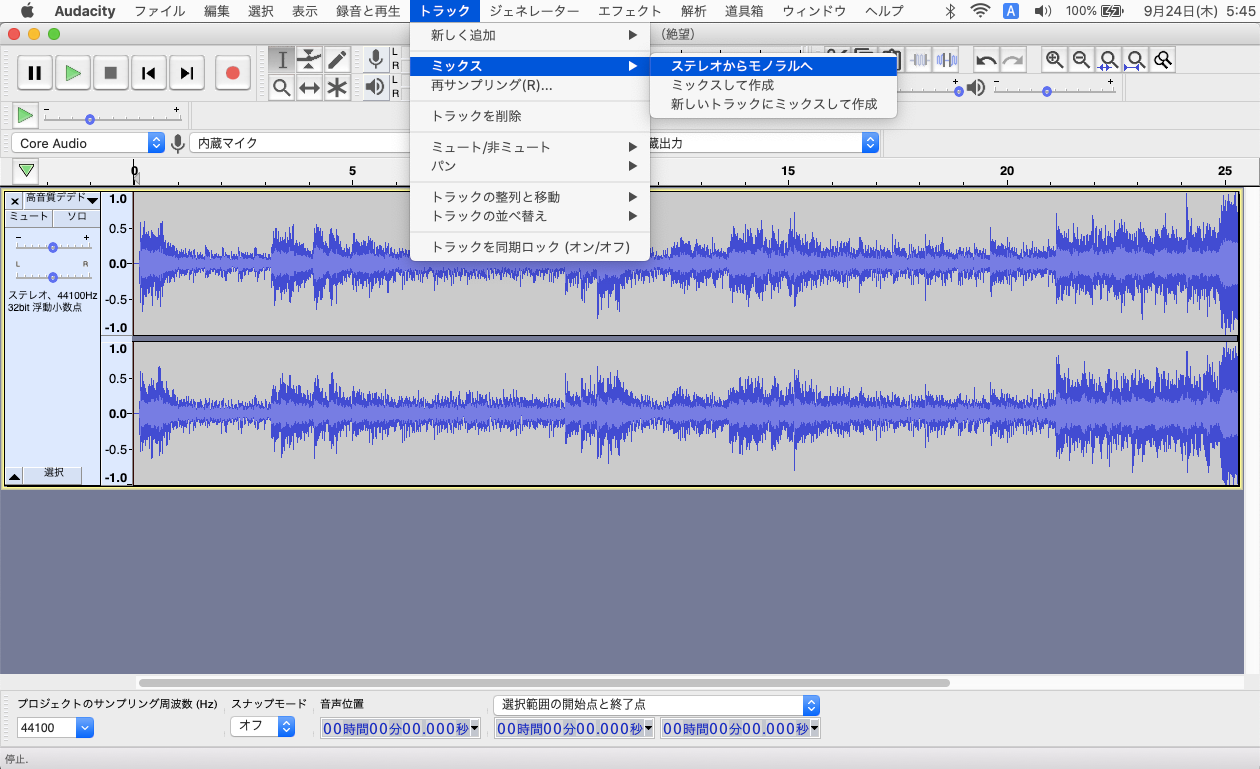
Task: Open ミュート/非ミュート submenu
Action: [530, 147]
